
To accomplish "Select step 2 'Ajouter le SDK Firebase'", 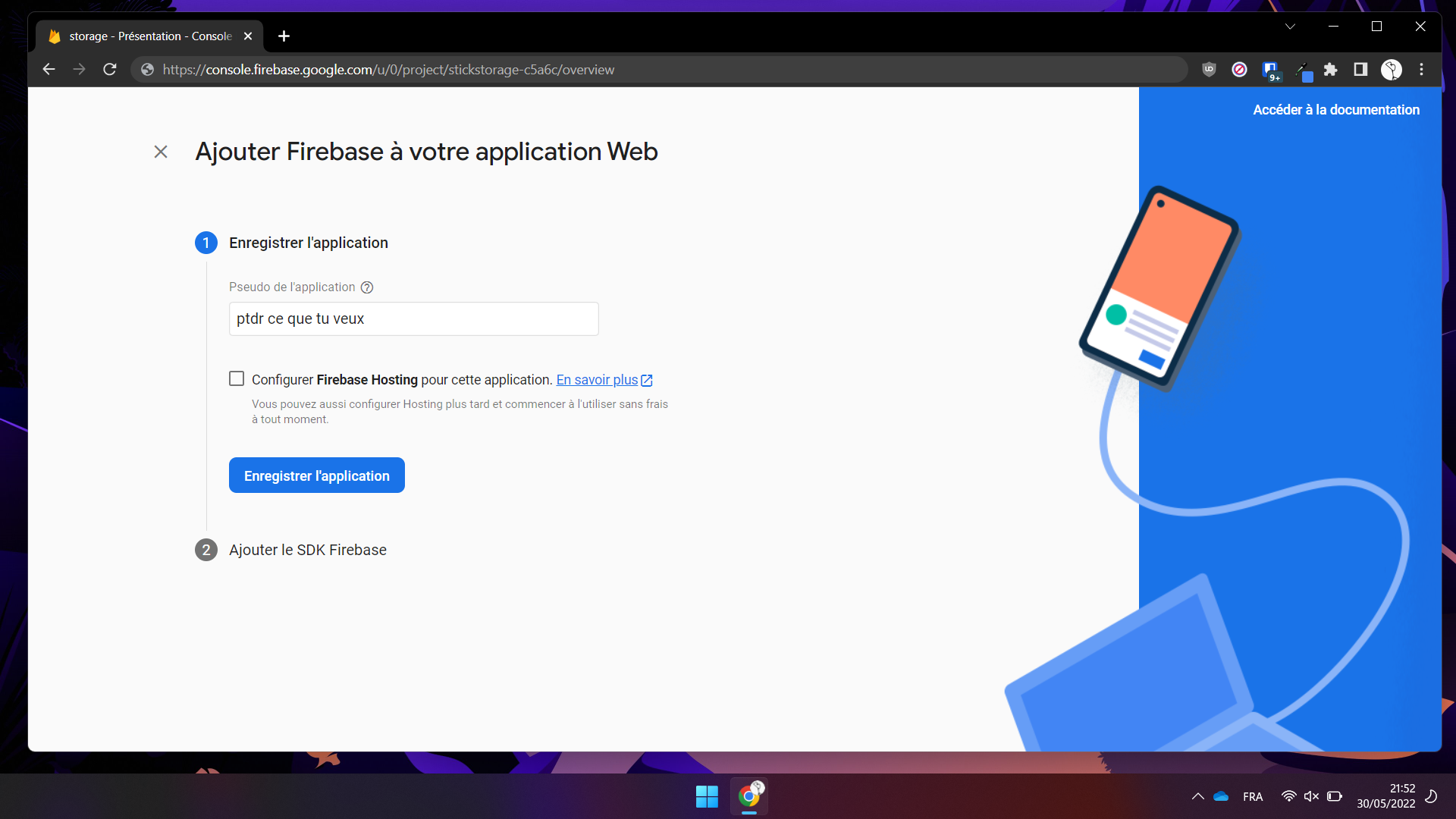I will [x=307, y=550].
